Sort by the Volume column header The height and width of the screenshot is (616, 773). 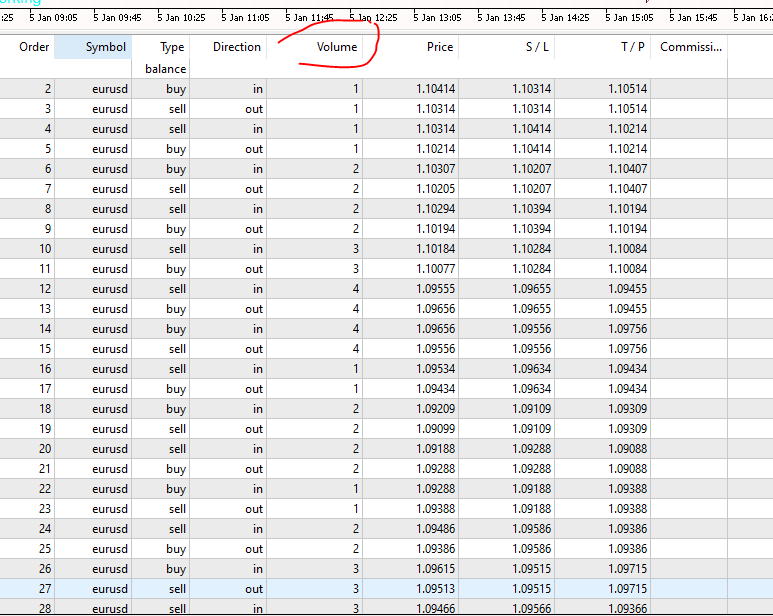(337, 47)
